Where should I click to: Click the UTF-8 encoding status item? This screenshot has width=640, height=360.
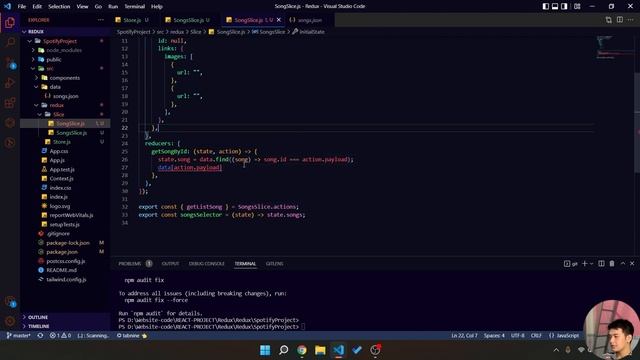518,336
